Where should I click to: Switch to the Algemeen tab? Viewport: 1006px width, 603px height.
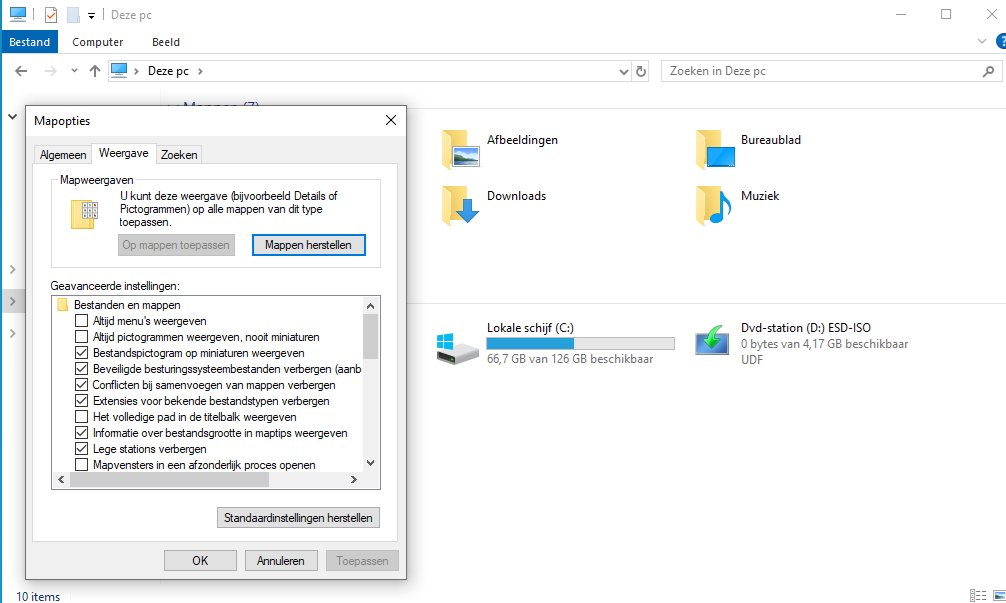(x=63, y=155)
